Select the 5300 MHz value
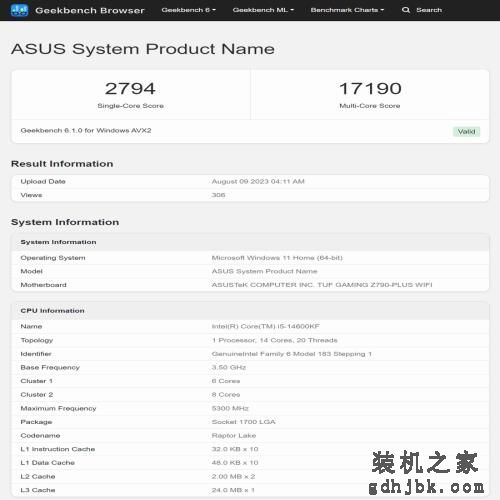 (x=230, y=408)
